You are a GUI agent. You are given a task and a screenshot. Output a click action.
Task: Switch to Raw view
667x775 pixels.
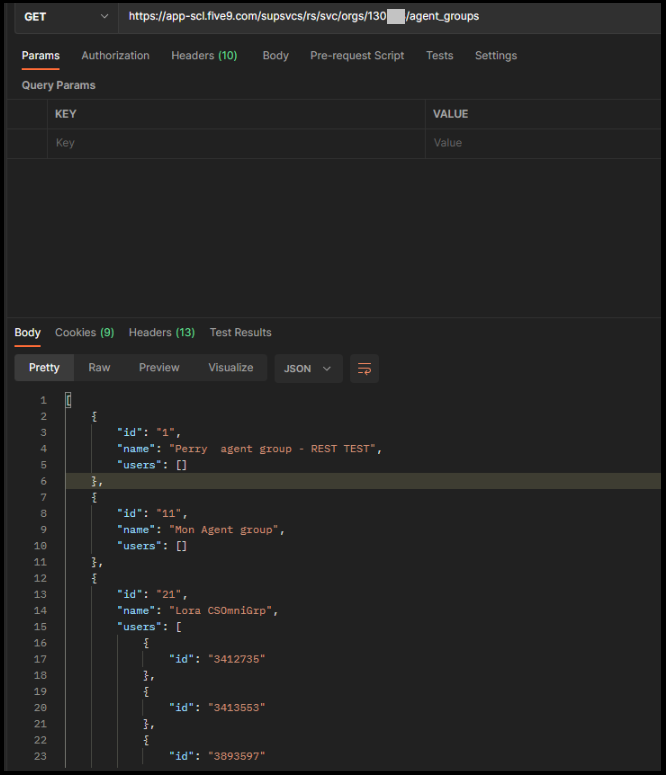click(99, 368)
